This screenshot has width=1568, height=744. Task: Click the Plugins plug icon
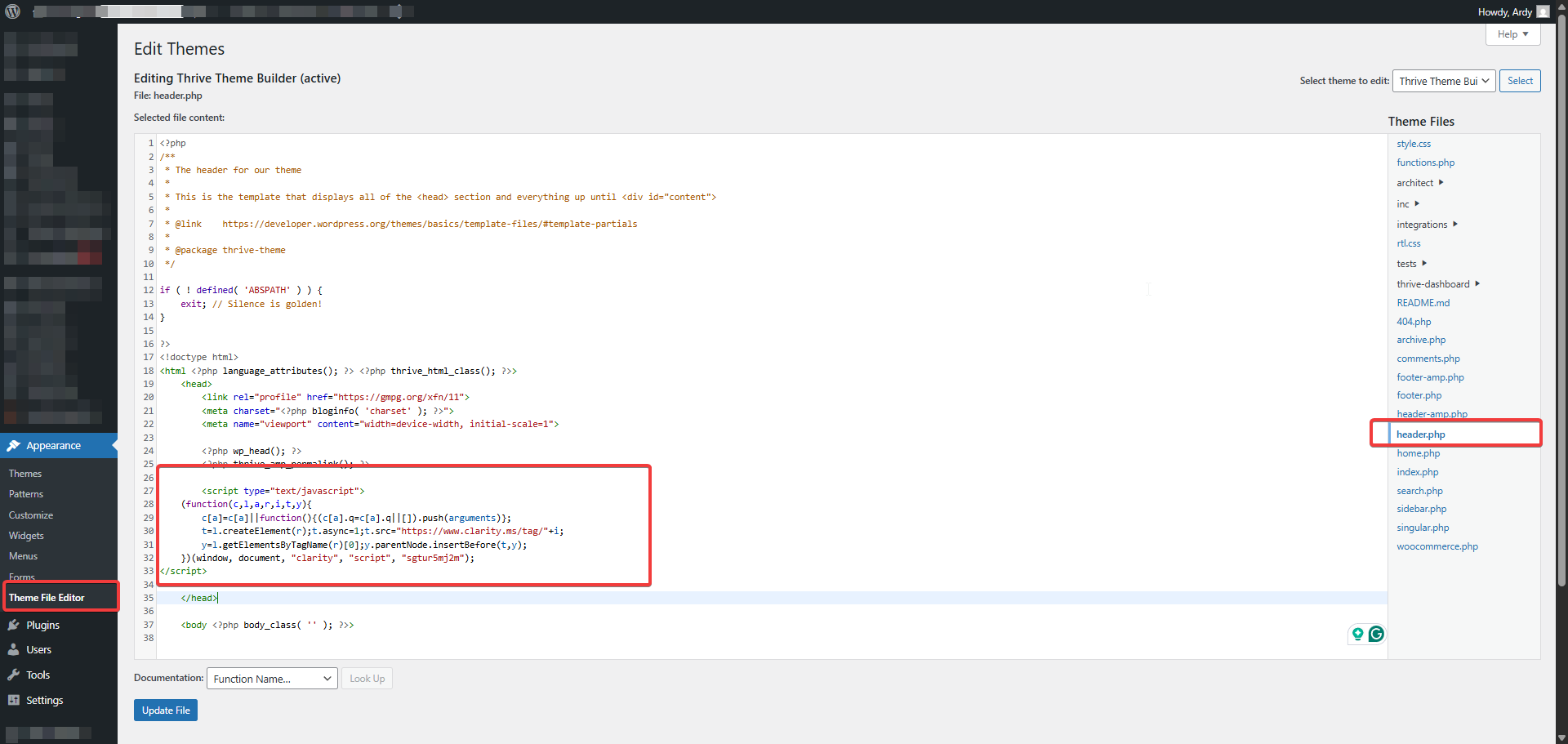coord(13,626)
